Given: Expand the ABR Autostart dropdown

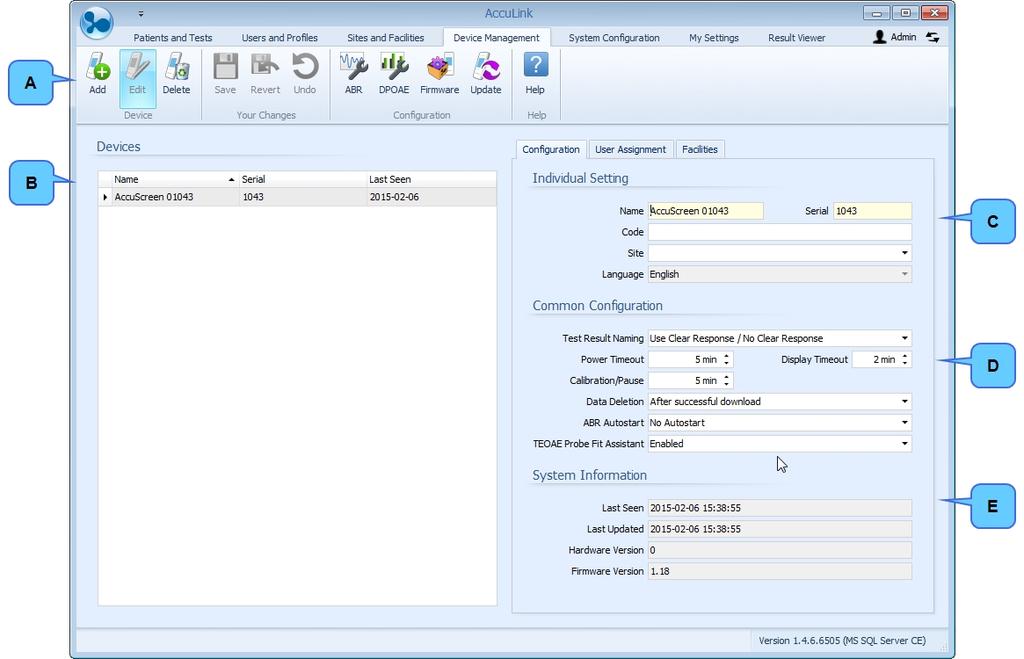Looking at the screenshot, I should (904, 423).
